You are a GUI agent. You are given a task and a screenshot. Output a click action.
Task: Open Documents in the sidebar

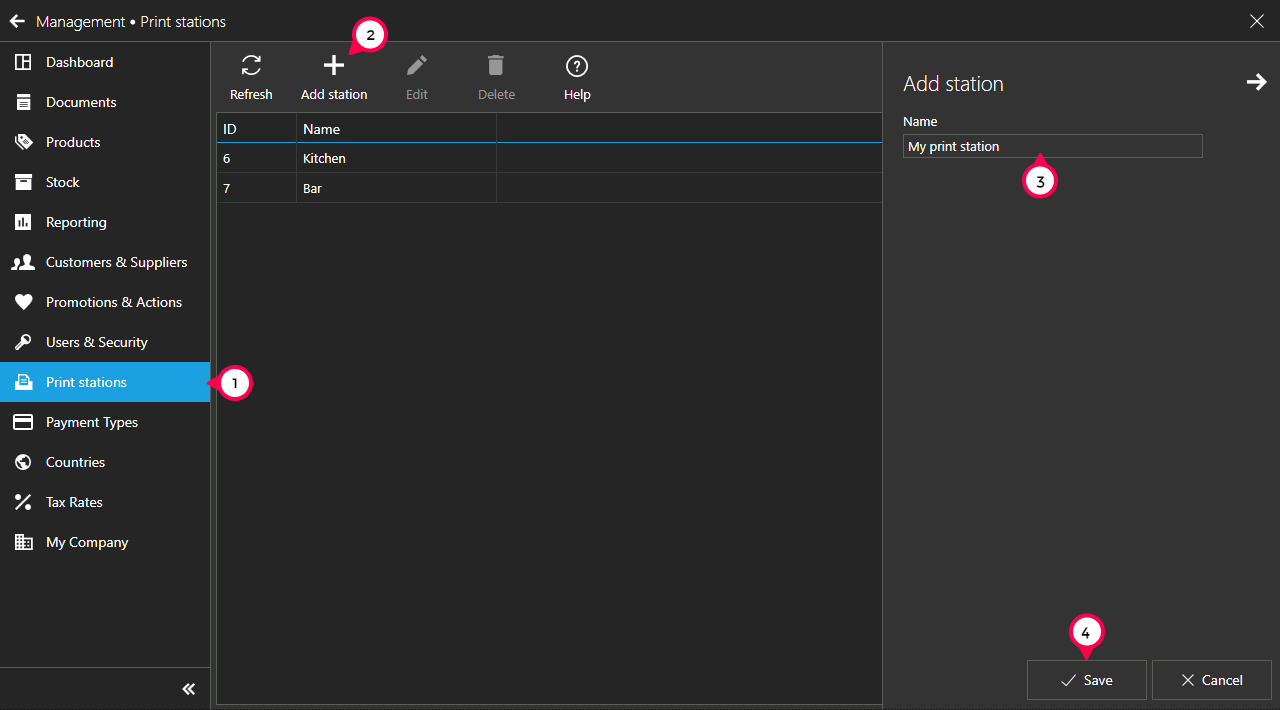tap(105, 102)
